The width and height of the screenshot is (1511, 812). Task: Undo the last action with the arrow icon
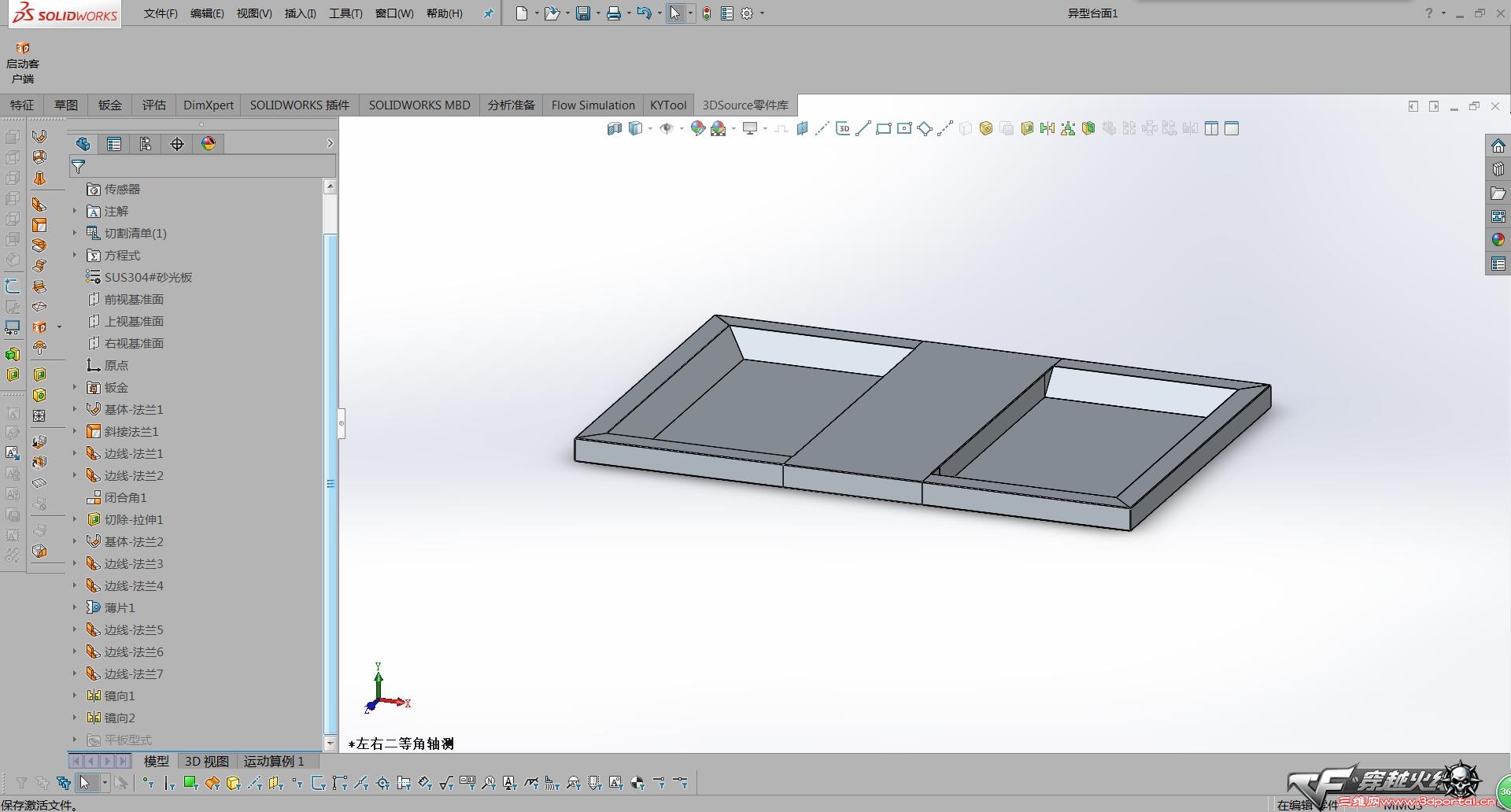coord(644,13)
